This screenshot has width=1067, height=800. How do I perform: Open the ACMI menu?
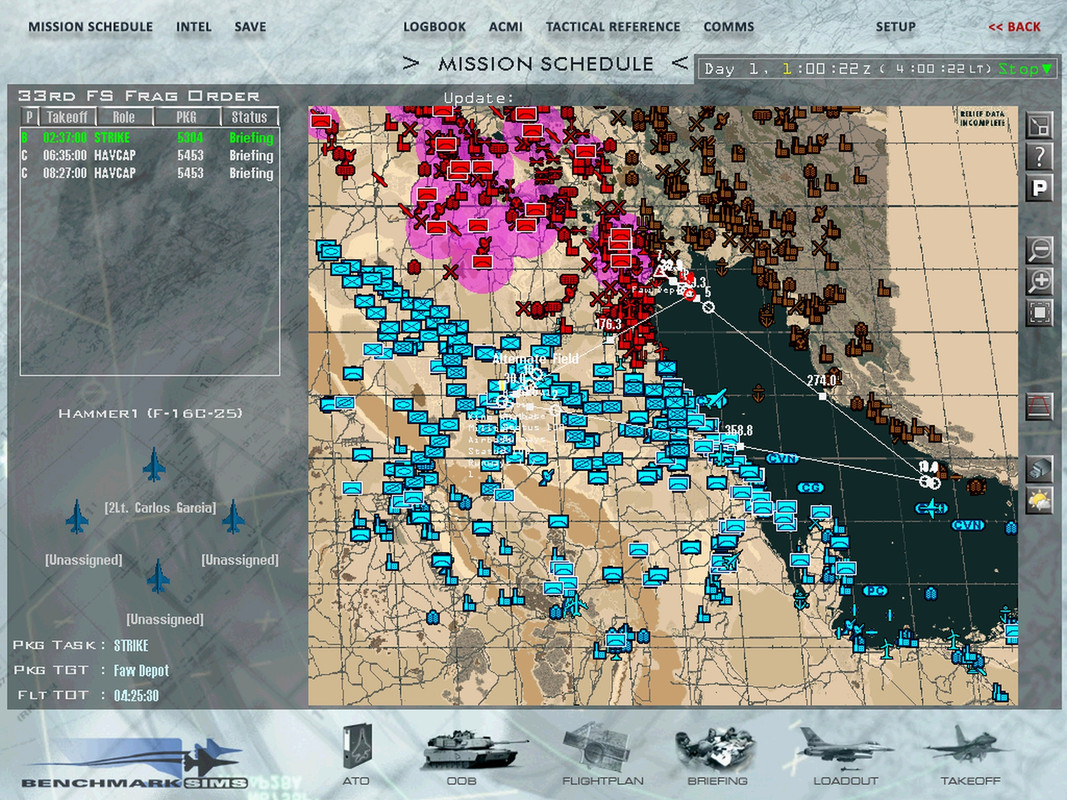(506, 27)
